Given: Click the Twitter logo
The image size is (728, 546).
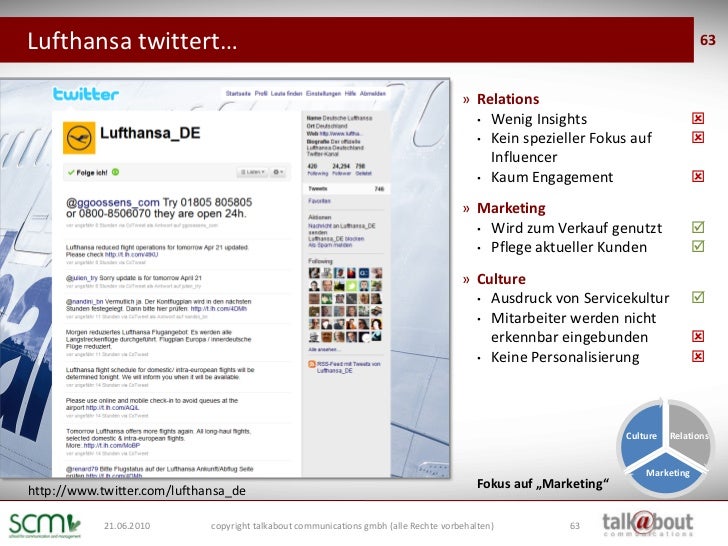Looking at the screenshot, I should coord(85,94).
